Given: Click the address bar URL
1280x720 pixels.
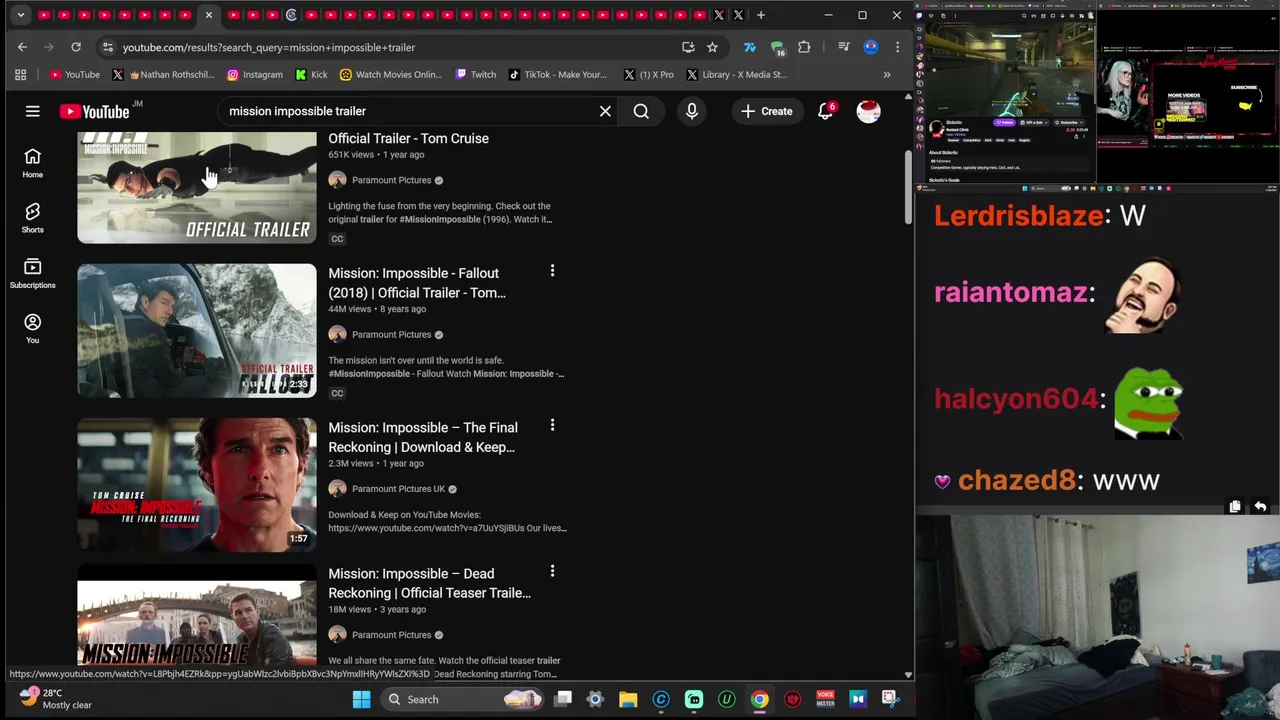Looking at the screenshot, I should 269,47.
